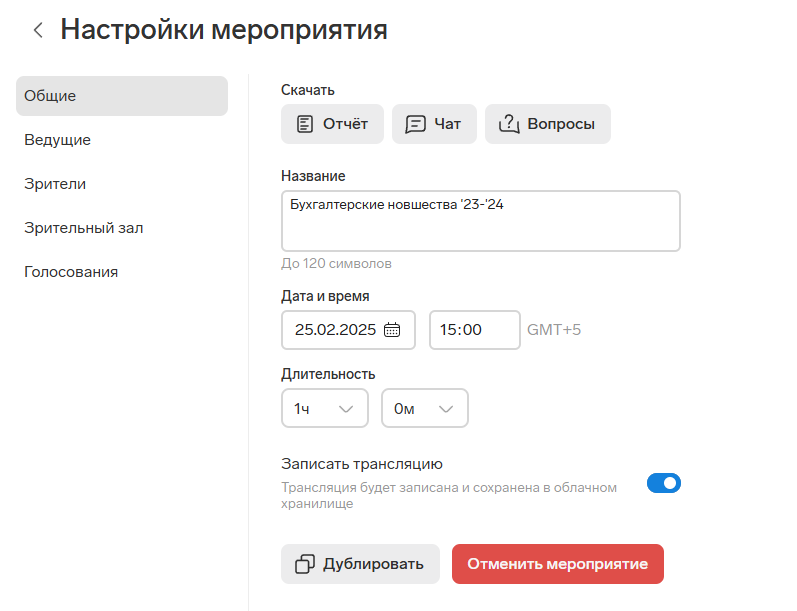Click the duplicate copy icon
Image resolution: width=797 pixels, height=611 pixels.
click(x=305, y=564)
